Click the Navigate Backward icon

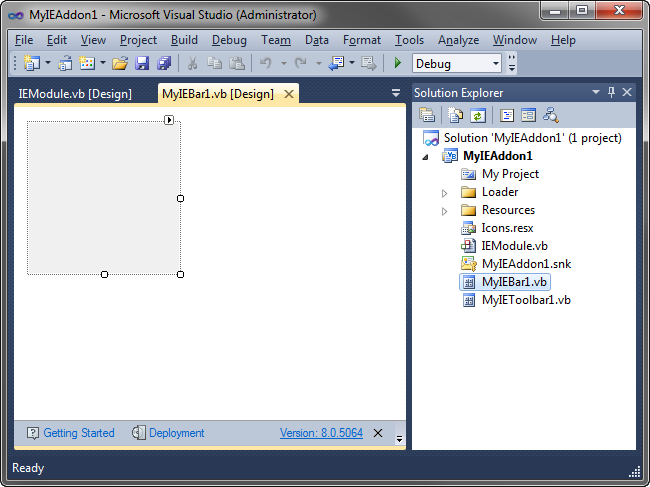tap(336, 63)
